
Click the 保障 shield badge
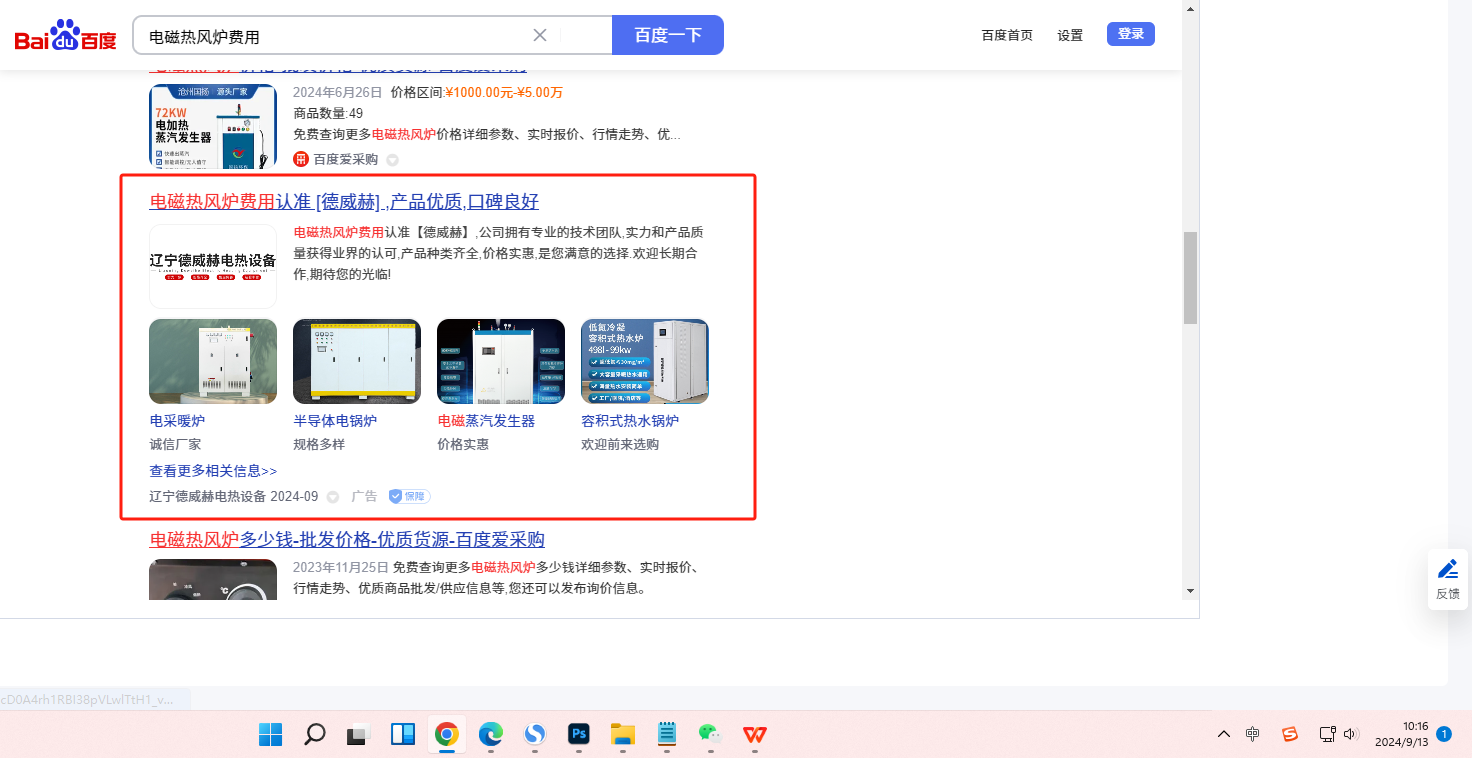(409, 496)
